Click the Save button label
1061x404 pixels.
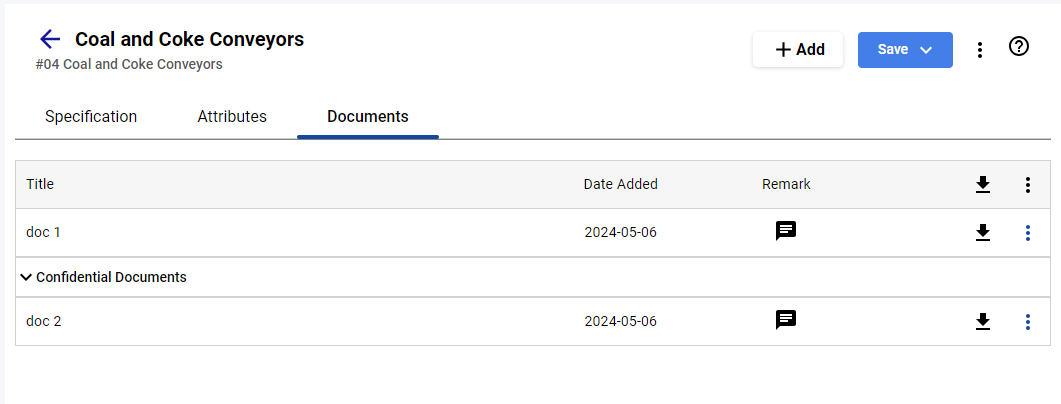pyautogui.click(x=893, y=49)
